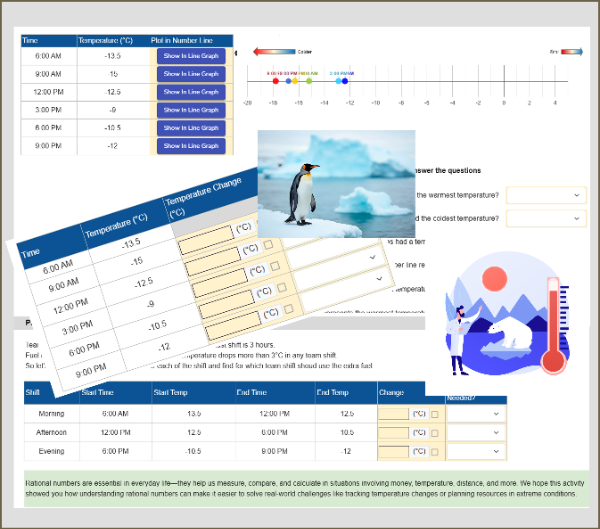
Task: Click the Afternoon shift Change input field
Action: tap(393, 433)
